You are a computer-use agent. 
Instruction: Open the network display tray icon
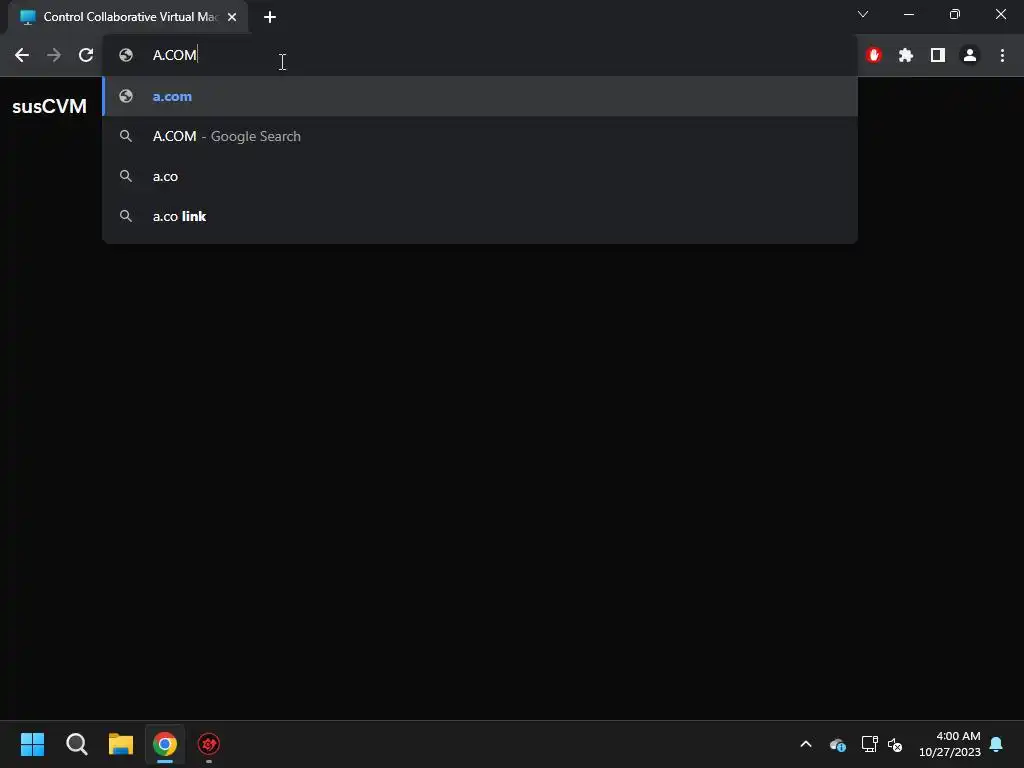tap(869, 744)
